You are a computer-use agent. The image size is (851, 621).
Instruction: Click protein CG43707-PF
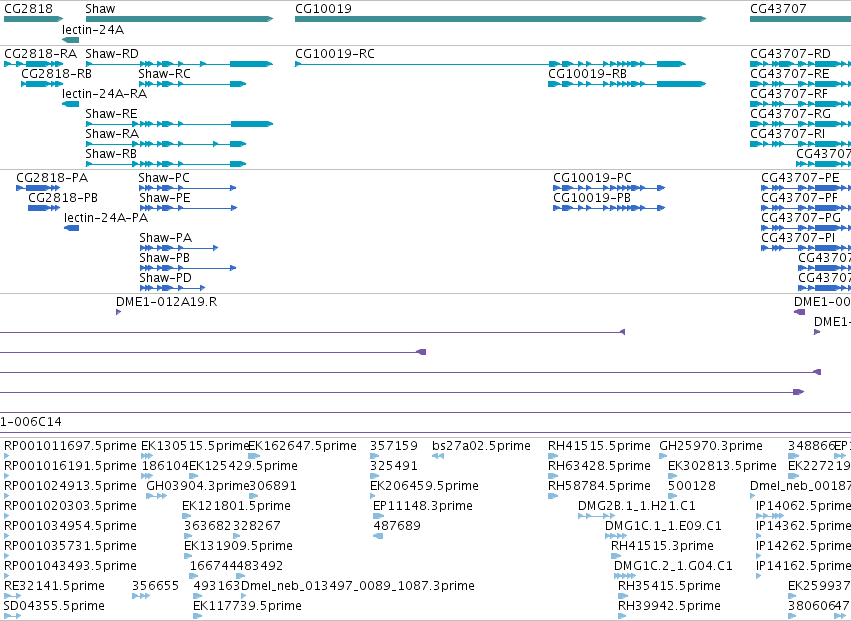point(799,198)
